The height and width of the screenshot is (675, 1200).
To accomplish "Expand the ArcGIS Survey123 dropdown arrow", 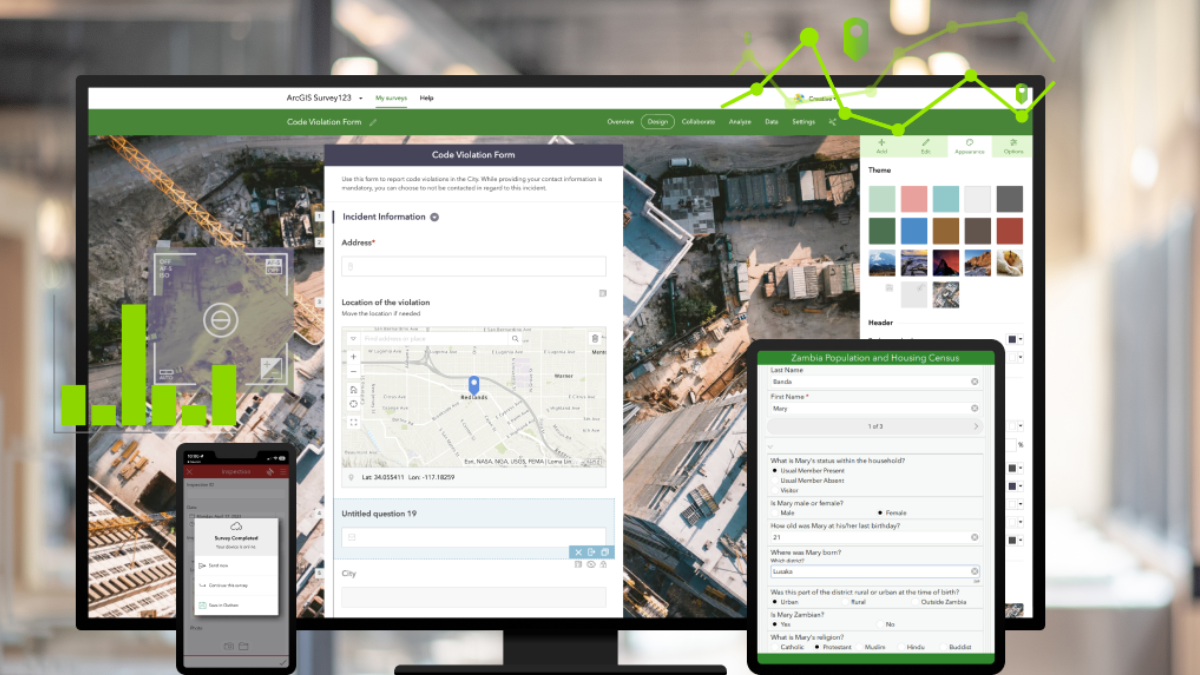I will (360, 99).
